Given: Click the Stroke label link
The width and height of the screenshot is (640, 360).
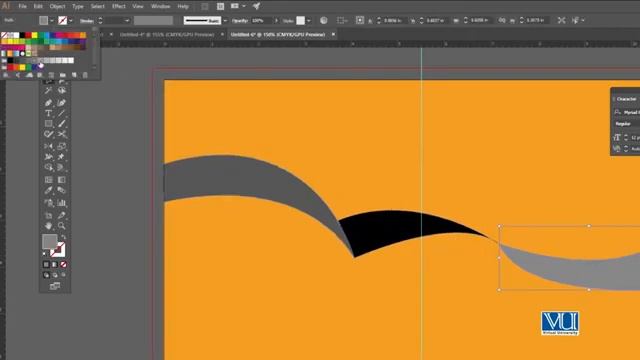Looking at the screenshot, I should [87, 21].
